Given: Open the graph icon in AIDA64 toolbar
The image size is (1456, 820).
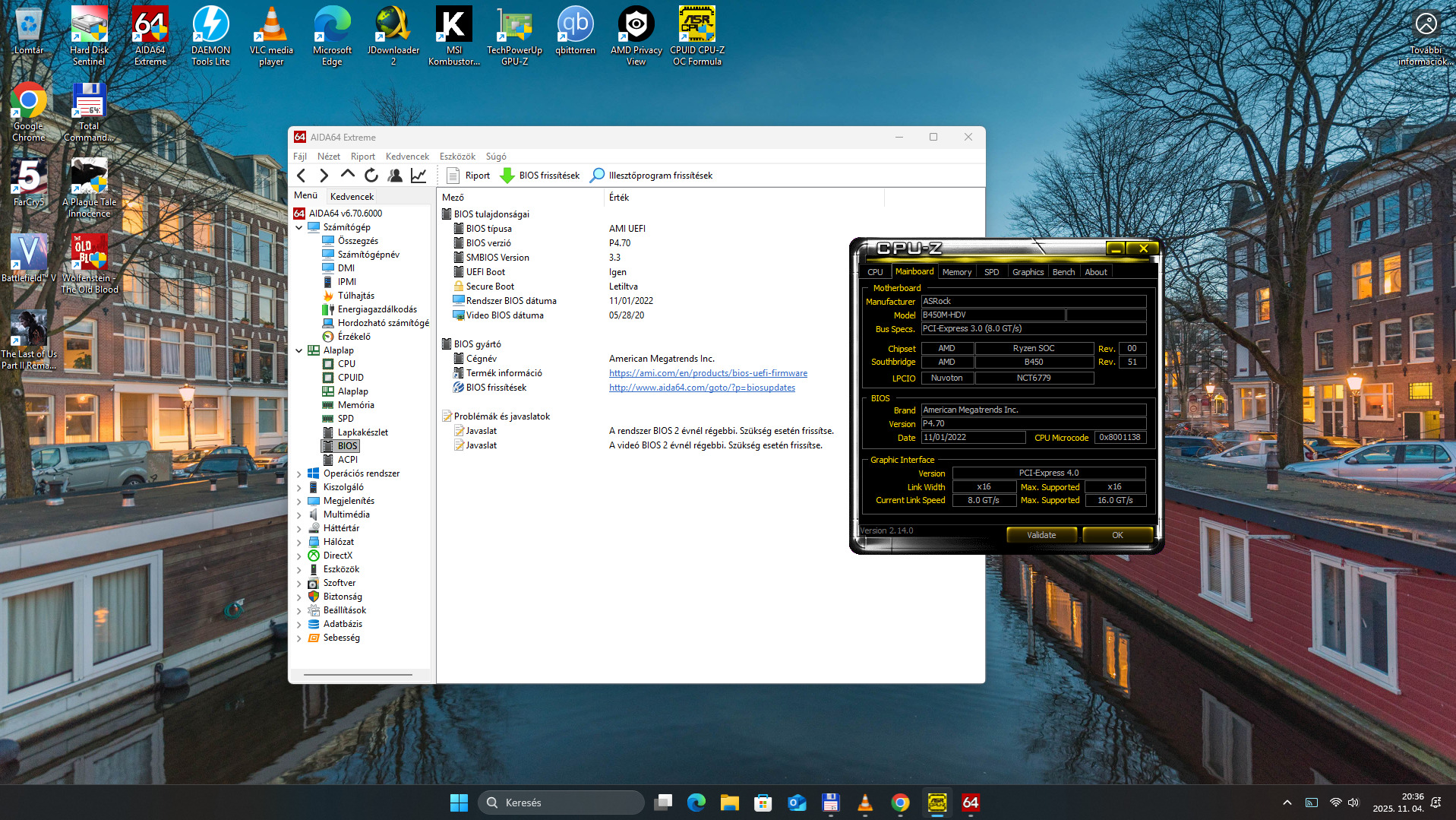Looking at the screenshot, I should coord(418,176).
